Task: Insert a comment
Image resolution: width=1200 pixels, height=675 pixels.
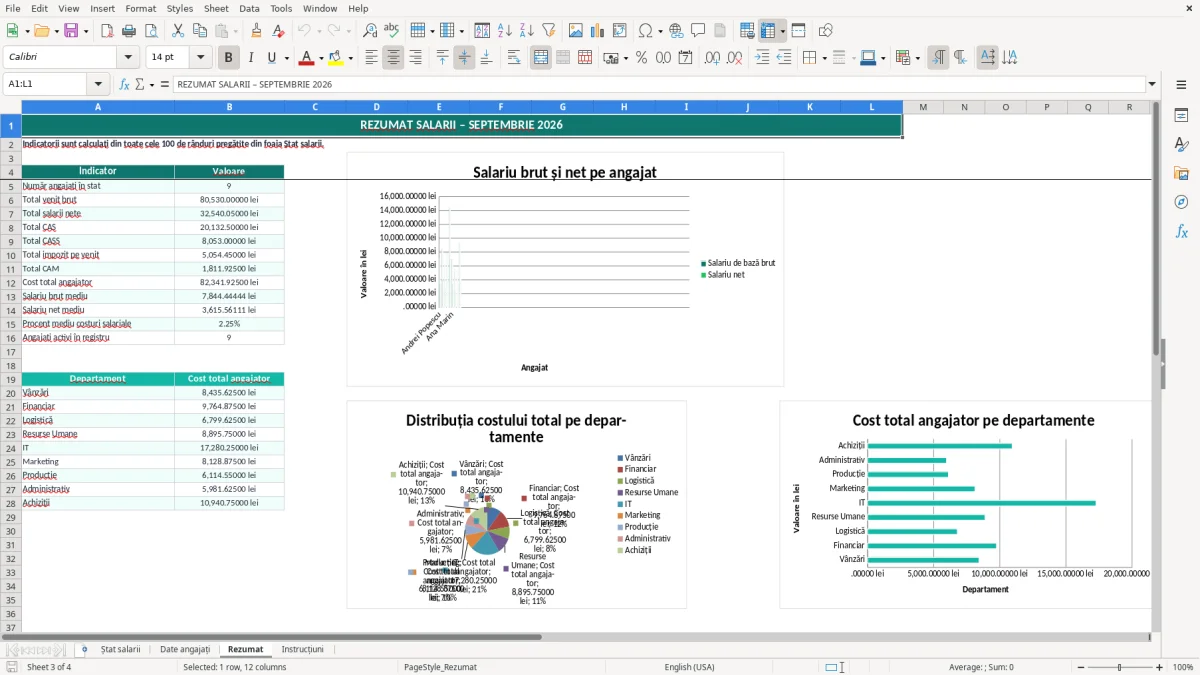Action: pos(698,31)
